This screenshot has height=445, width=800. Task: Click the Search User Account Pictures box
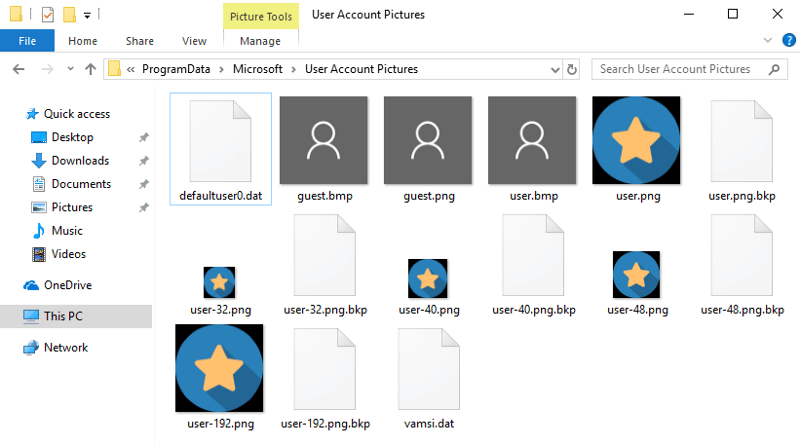(689, 69)
